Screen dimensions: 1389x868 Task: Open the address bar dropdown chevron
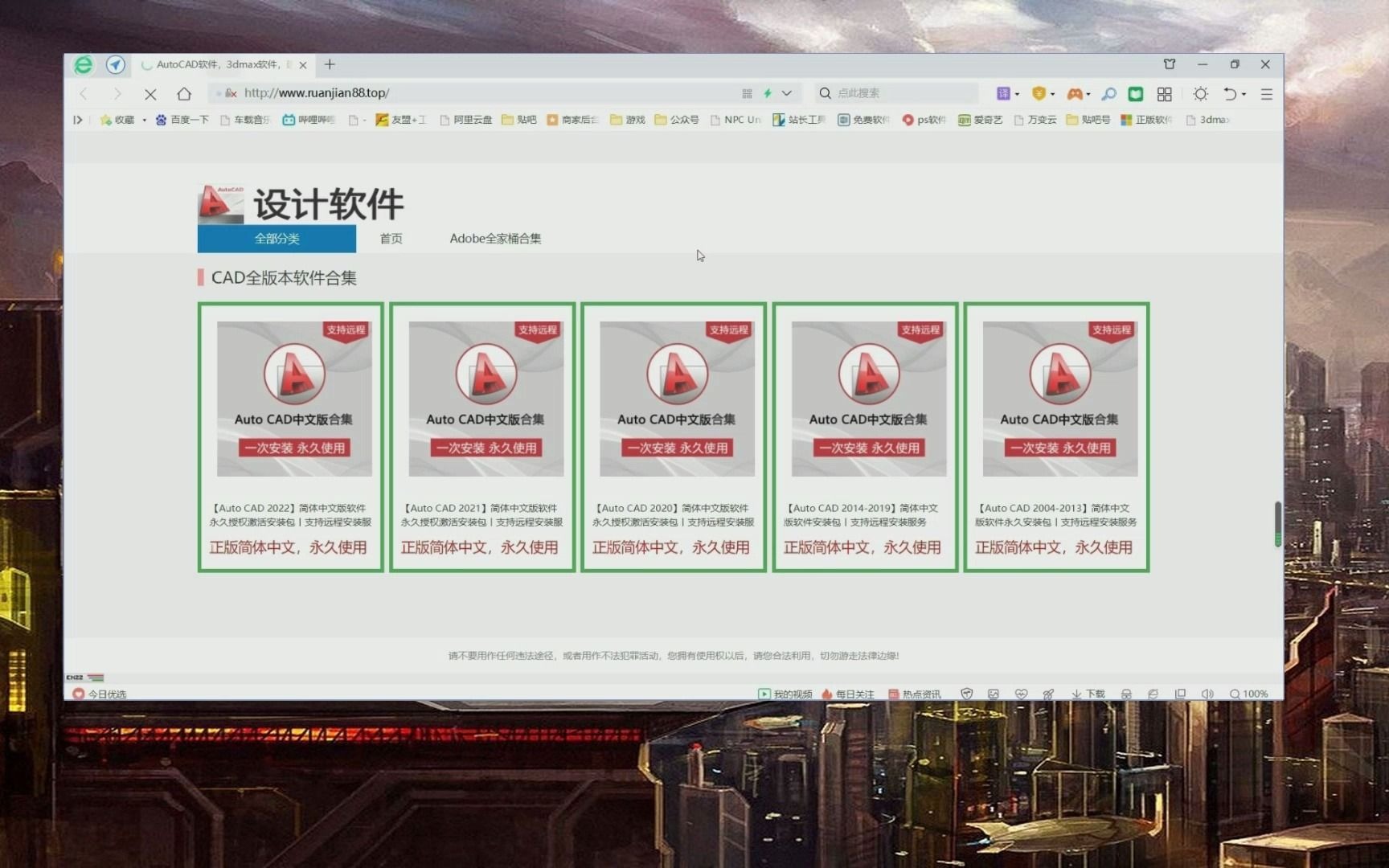point(786,93)
